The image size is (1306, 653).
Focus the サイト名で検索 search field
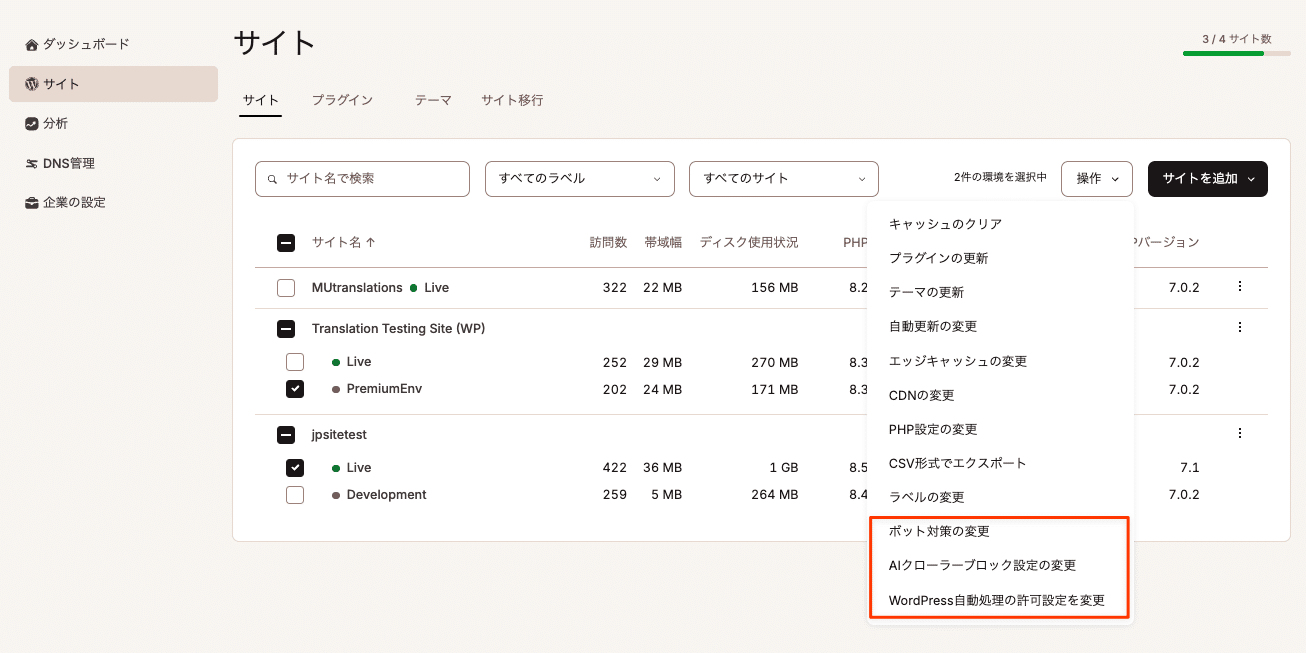coord(362,178)
